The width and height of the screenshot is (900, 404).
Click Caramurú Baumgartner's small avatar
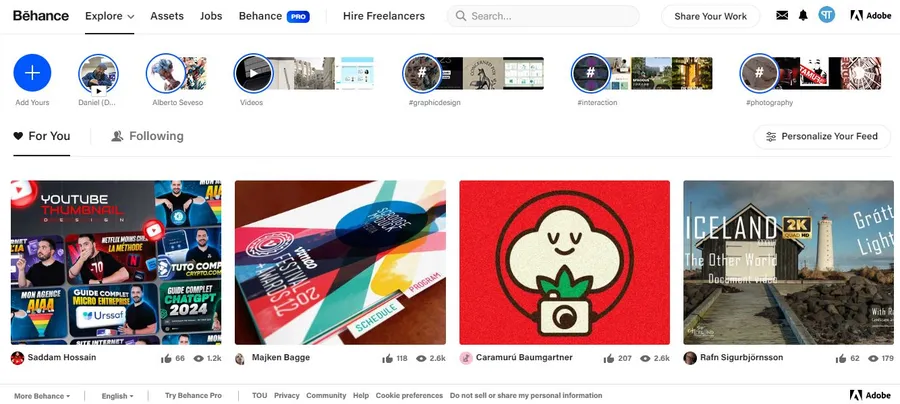click(x=466, y=358)
